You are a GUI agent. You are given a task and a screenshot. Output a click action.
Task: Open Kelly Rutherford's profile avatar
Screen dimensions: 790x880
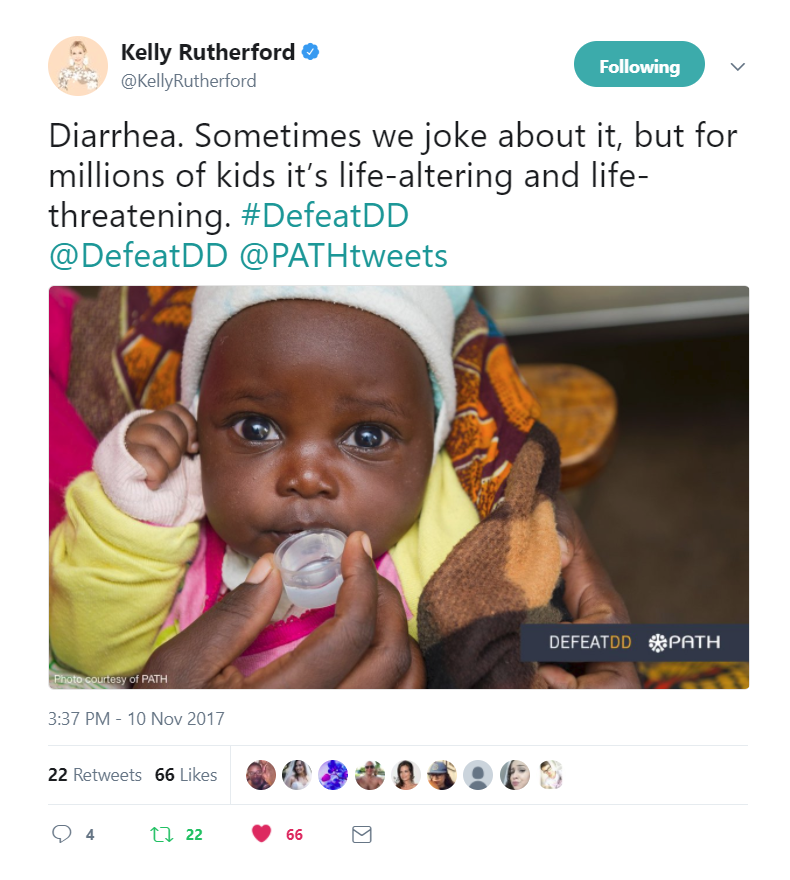click(78, 66)
